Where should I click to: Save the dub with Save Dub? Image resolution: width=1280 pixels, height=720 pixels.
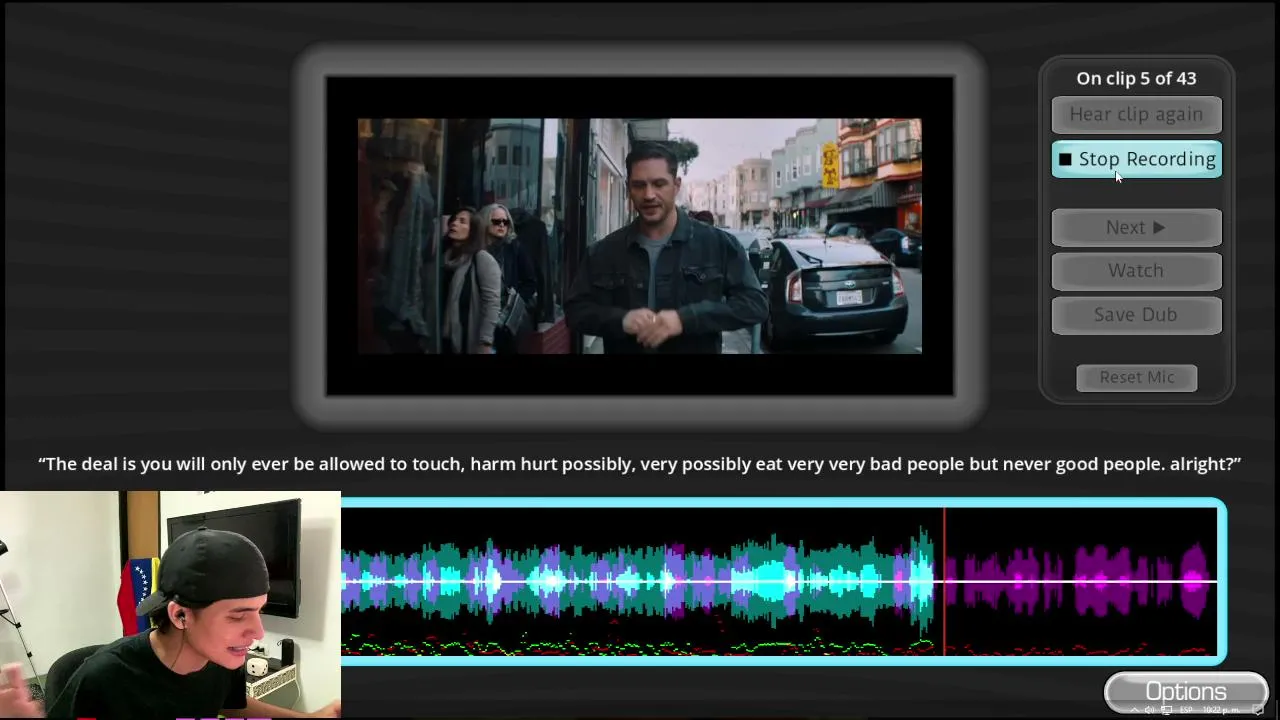point(1136,314)
